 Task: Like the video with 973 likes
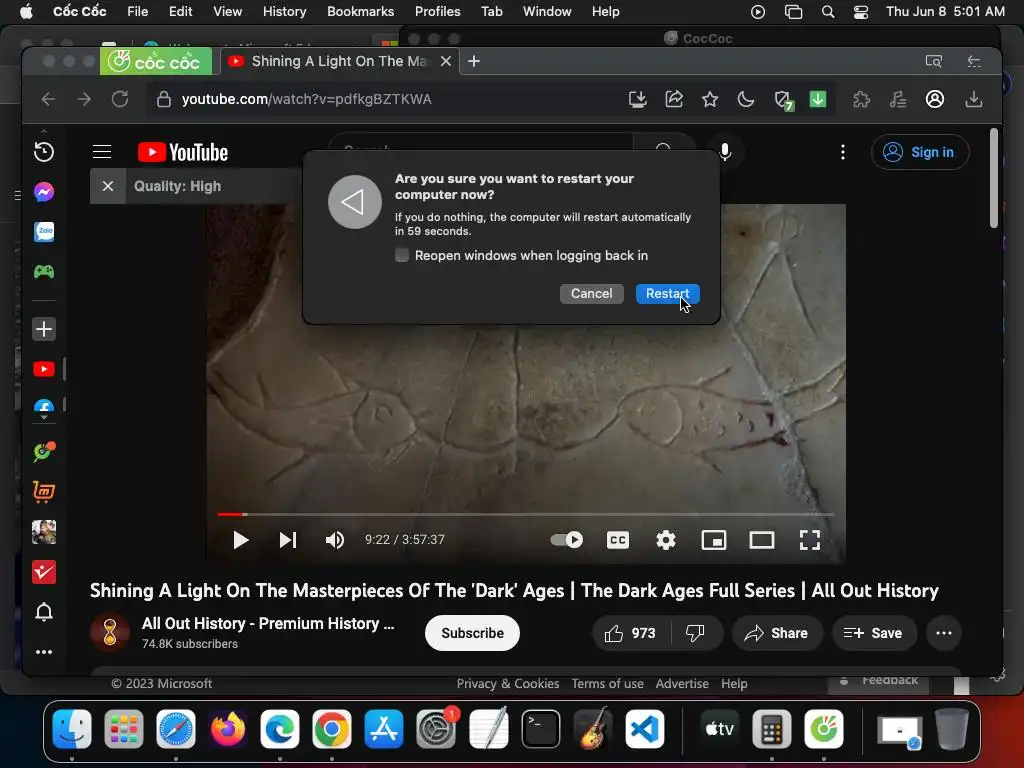pos(631,633)
